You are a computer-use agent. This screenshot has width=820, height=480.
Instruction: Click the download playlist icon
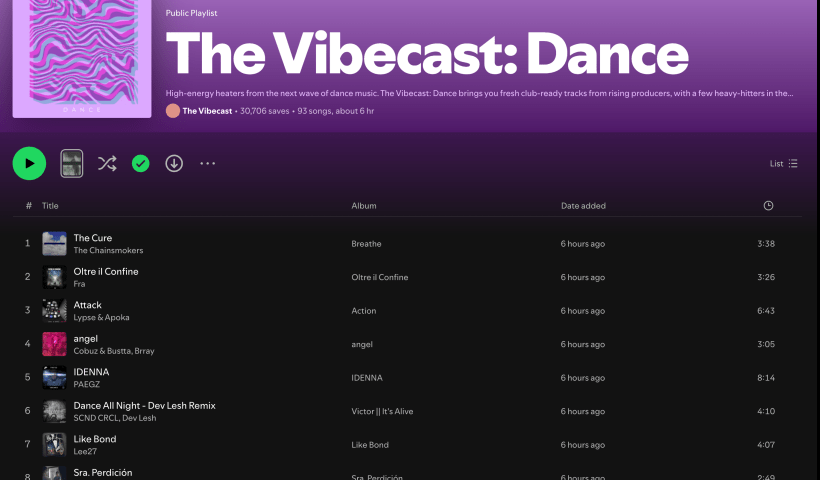coord(174,163)
